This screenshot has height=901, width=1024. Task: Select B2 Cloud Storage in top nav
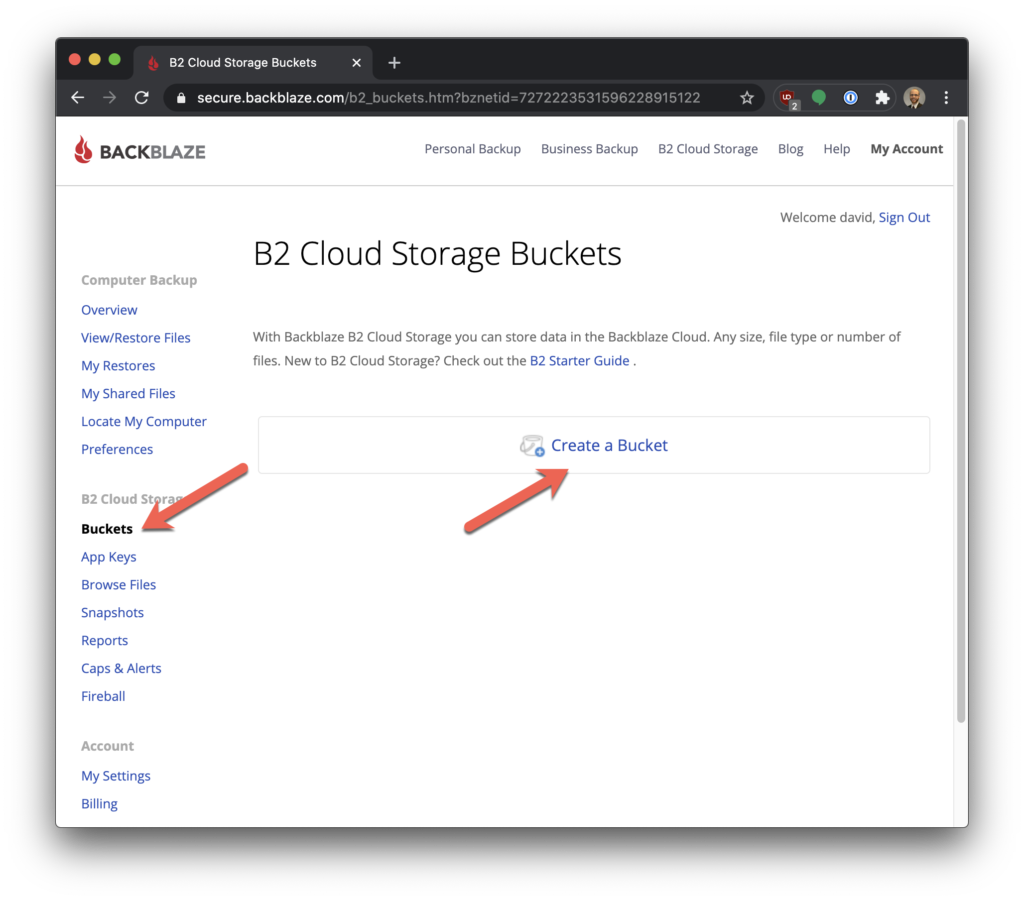[707, 149]
